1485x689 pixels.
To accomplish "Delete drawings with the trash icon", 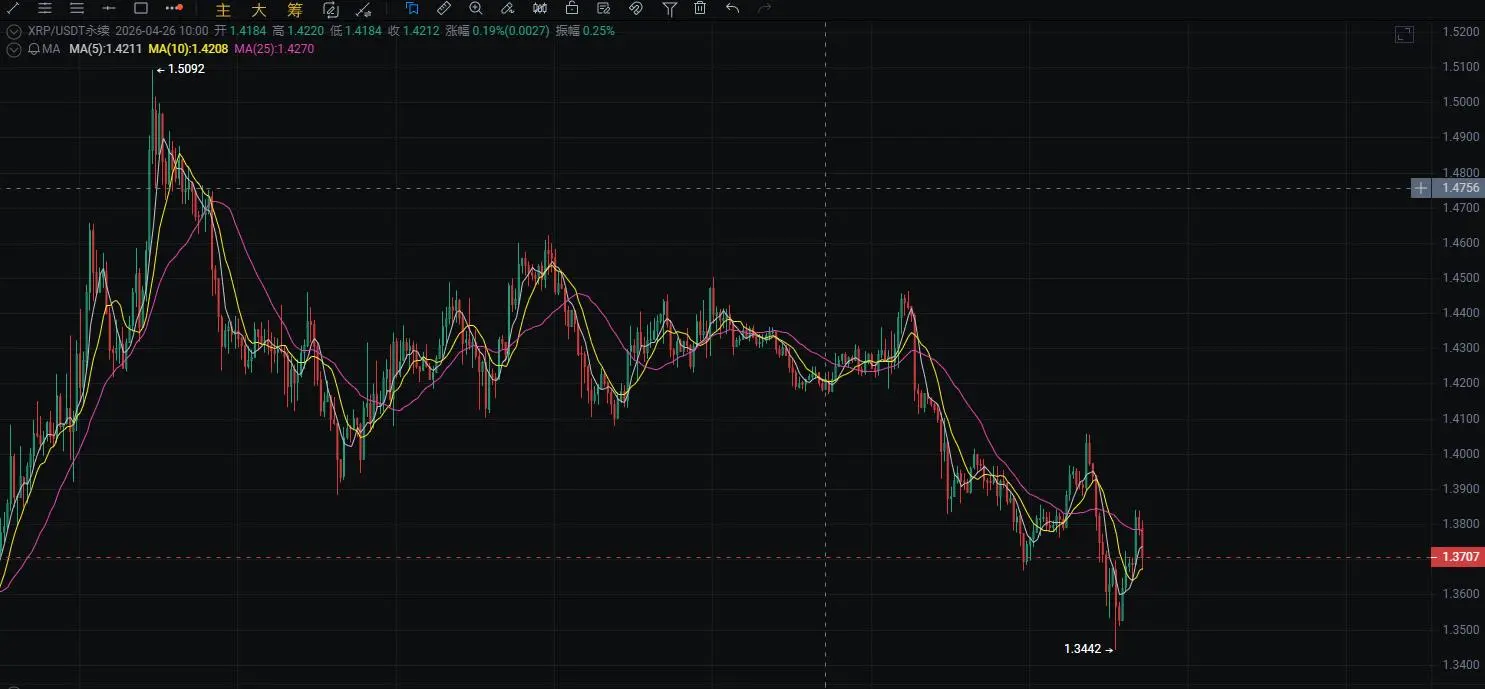I will (700, 9).
